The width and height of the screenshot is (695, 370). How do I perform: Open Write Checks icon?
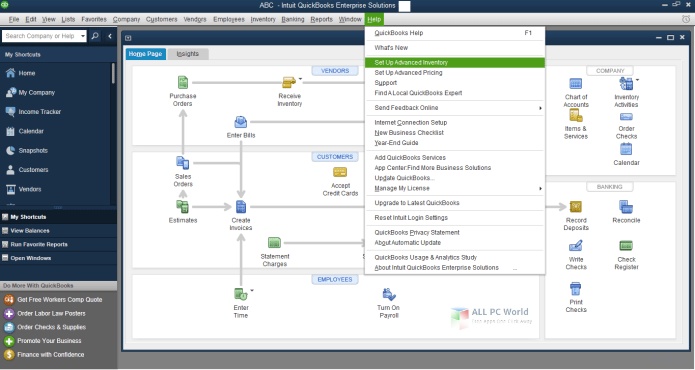pos(575,245)
